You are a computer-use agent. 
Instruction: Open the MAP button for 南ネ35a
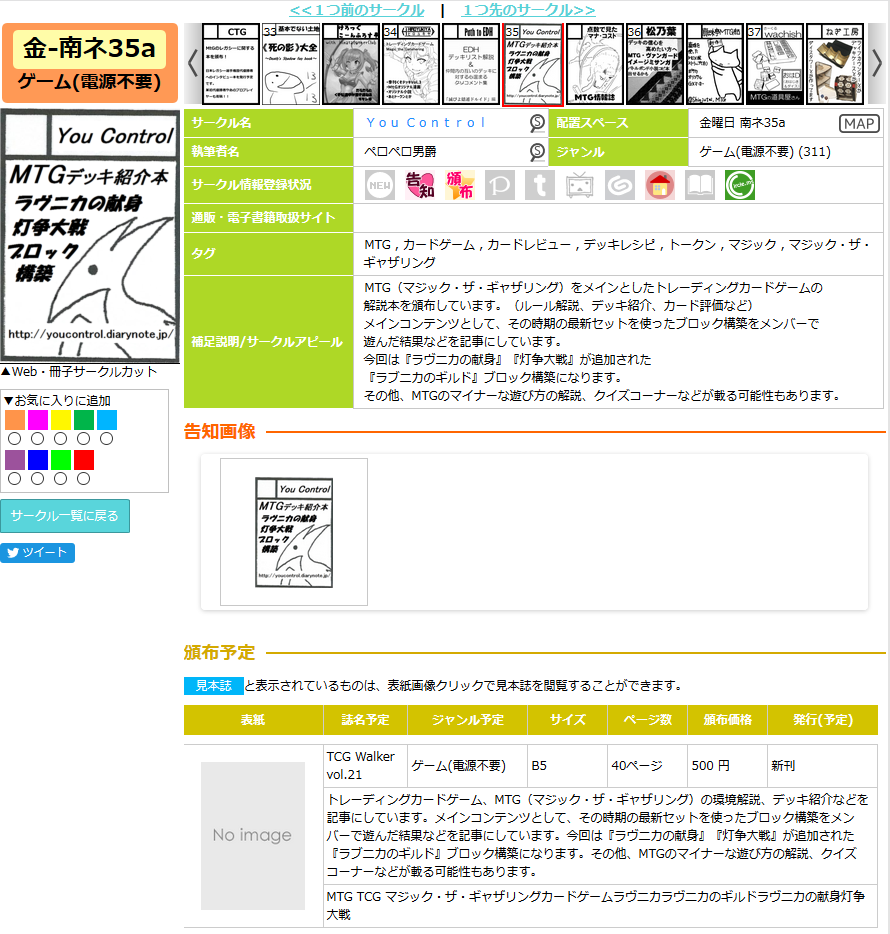pyautogui.click(x=860, y=123)
